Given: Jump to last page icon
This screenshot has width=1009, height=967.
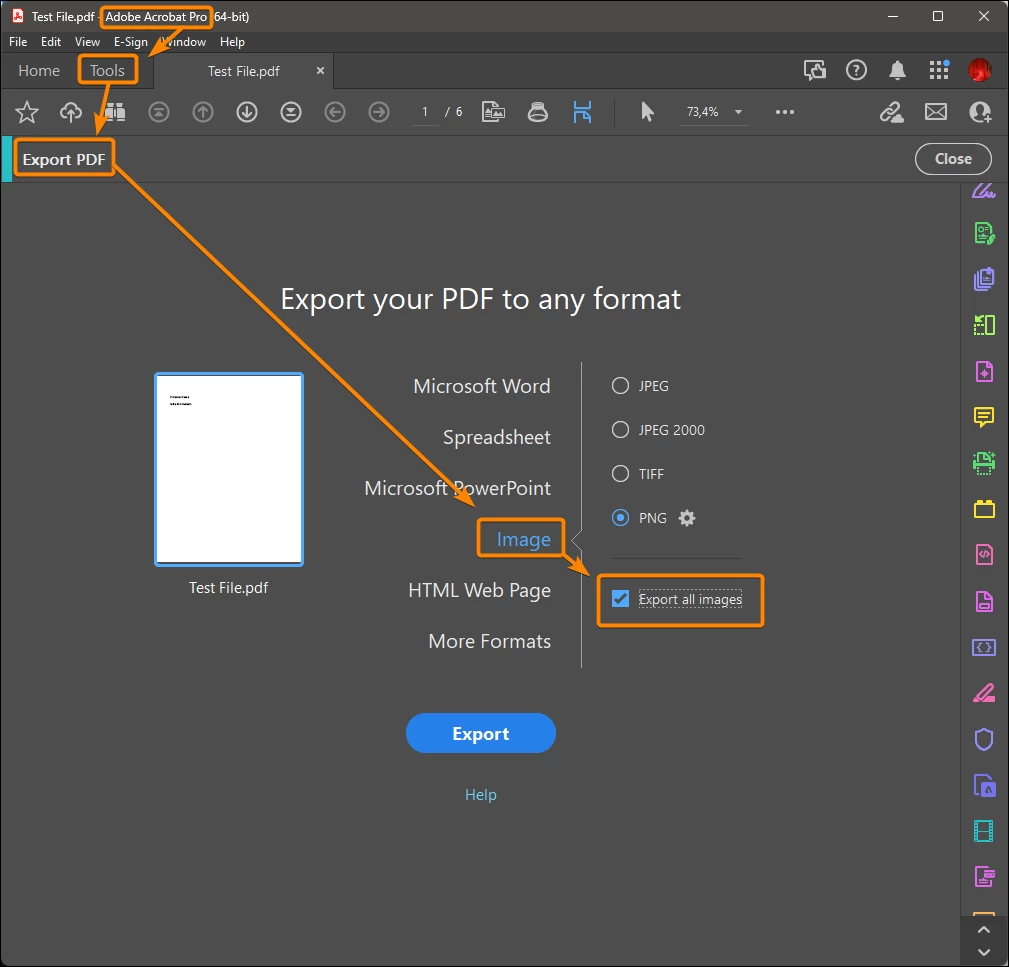Looking at the screenshot, I should (291, 112).
